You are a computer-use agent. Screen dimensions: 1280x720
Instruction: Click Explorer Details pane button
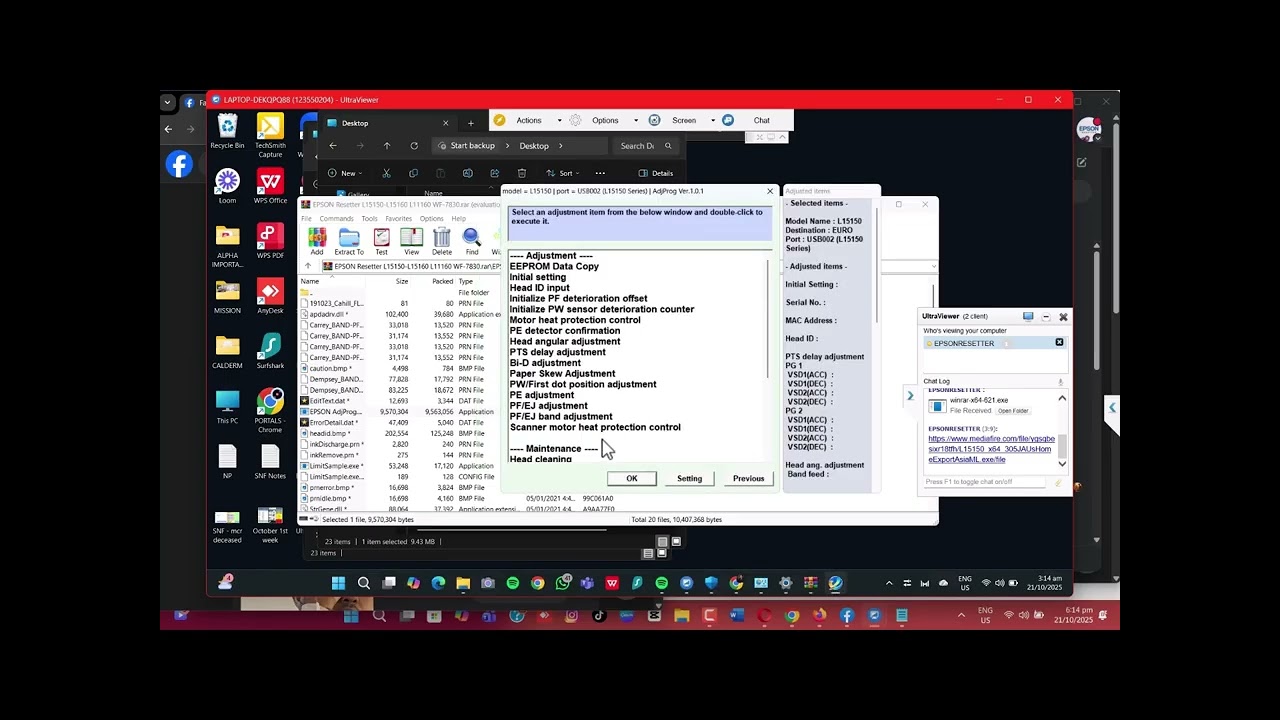click(x=656, y=173)
